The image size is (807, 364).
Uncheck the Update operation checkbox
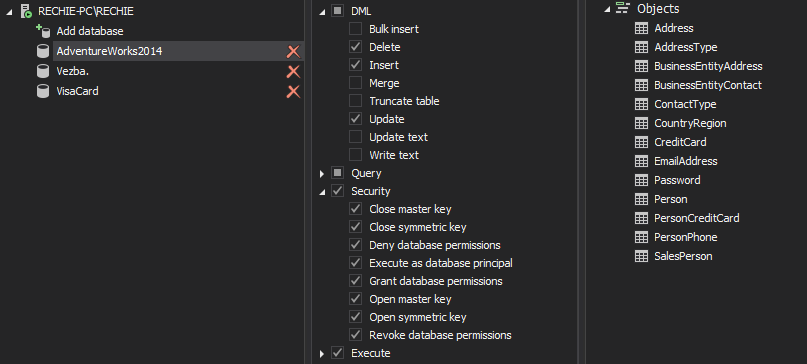click(356, 119)
